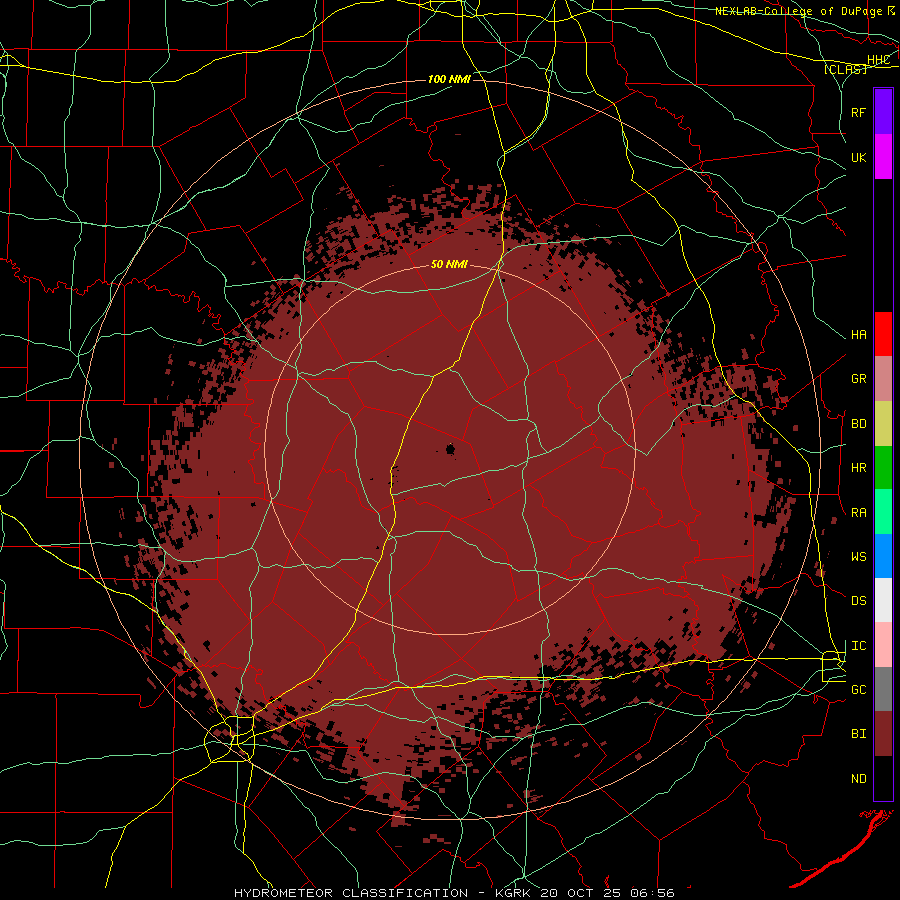Click the BI dark red legend swatch
The height and width of the screenshot is (900, 900).
[x=883, y=734]
